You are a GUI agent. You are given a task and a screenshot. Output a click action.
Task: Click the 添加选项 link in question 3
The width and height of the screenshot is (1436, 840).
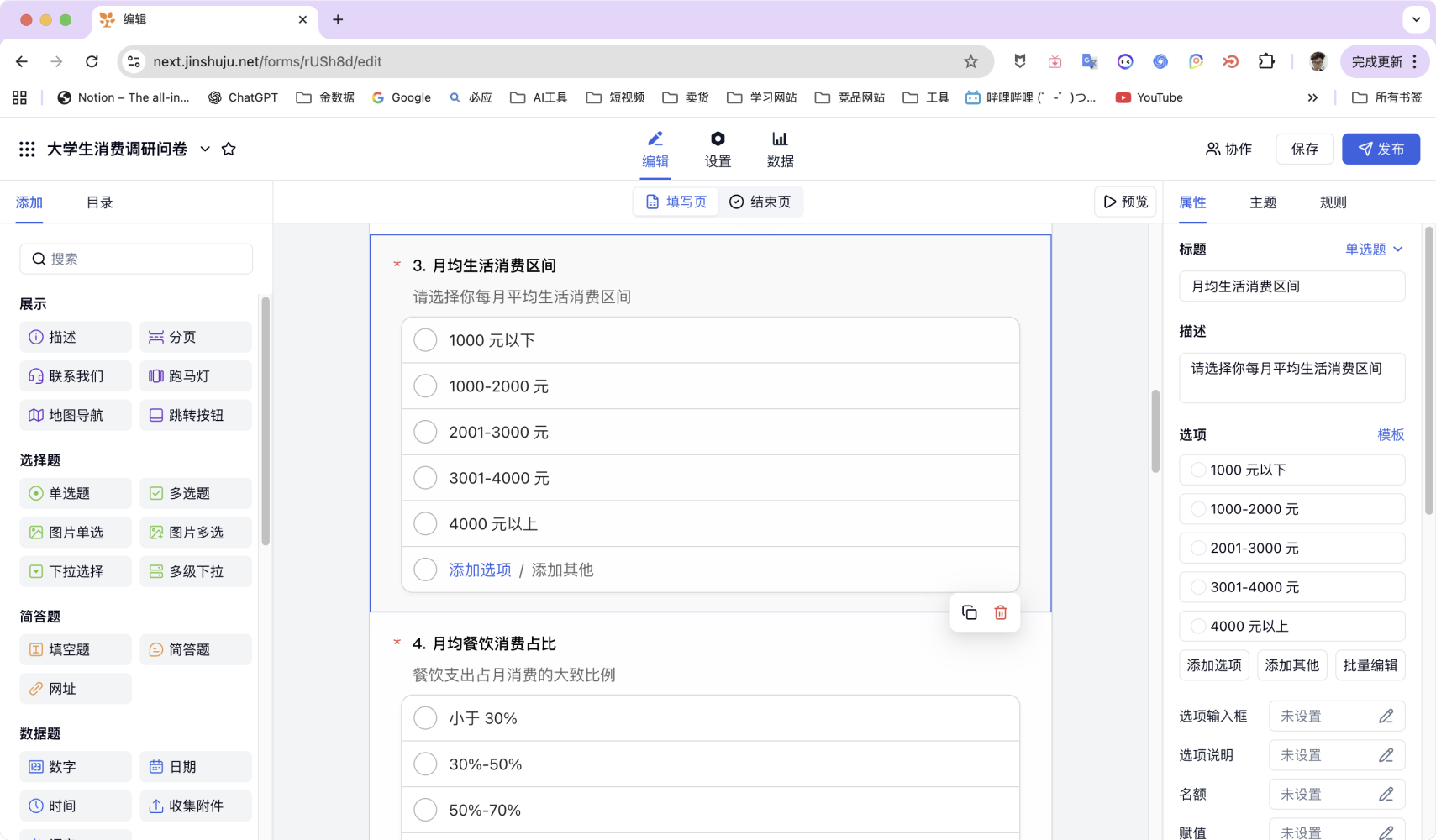(480, 570)
